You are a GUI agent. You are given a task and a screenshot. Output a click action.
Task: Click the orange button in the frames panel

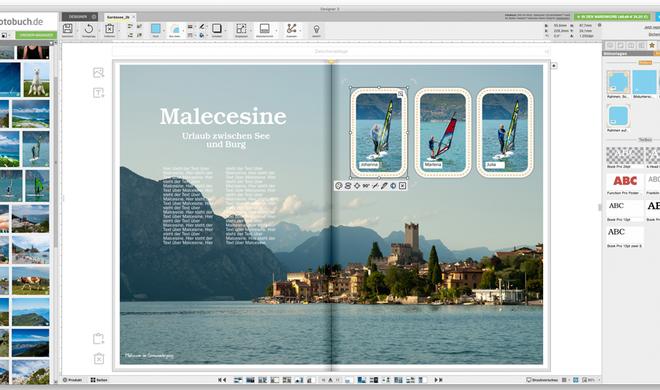pos(645,62)
